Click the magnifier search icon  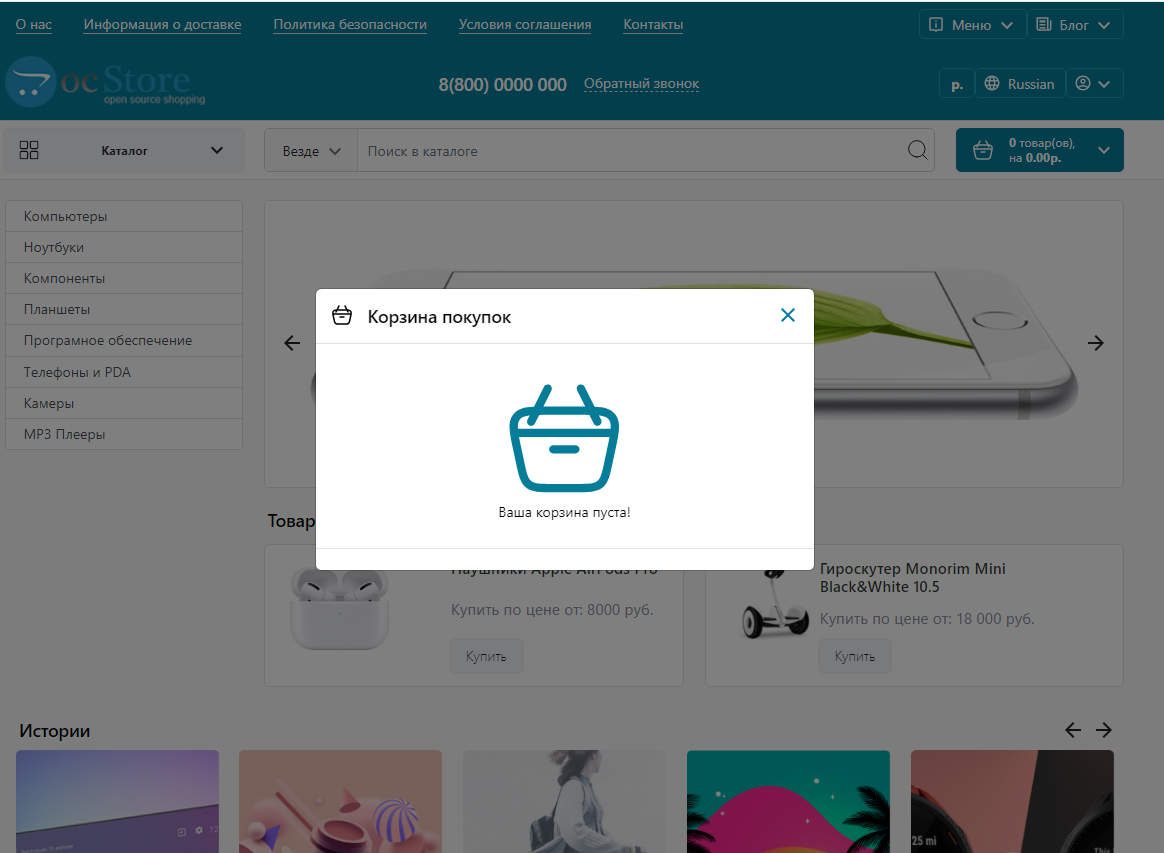917,151
